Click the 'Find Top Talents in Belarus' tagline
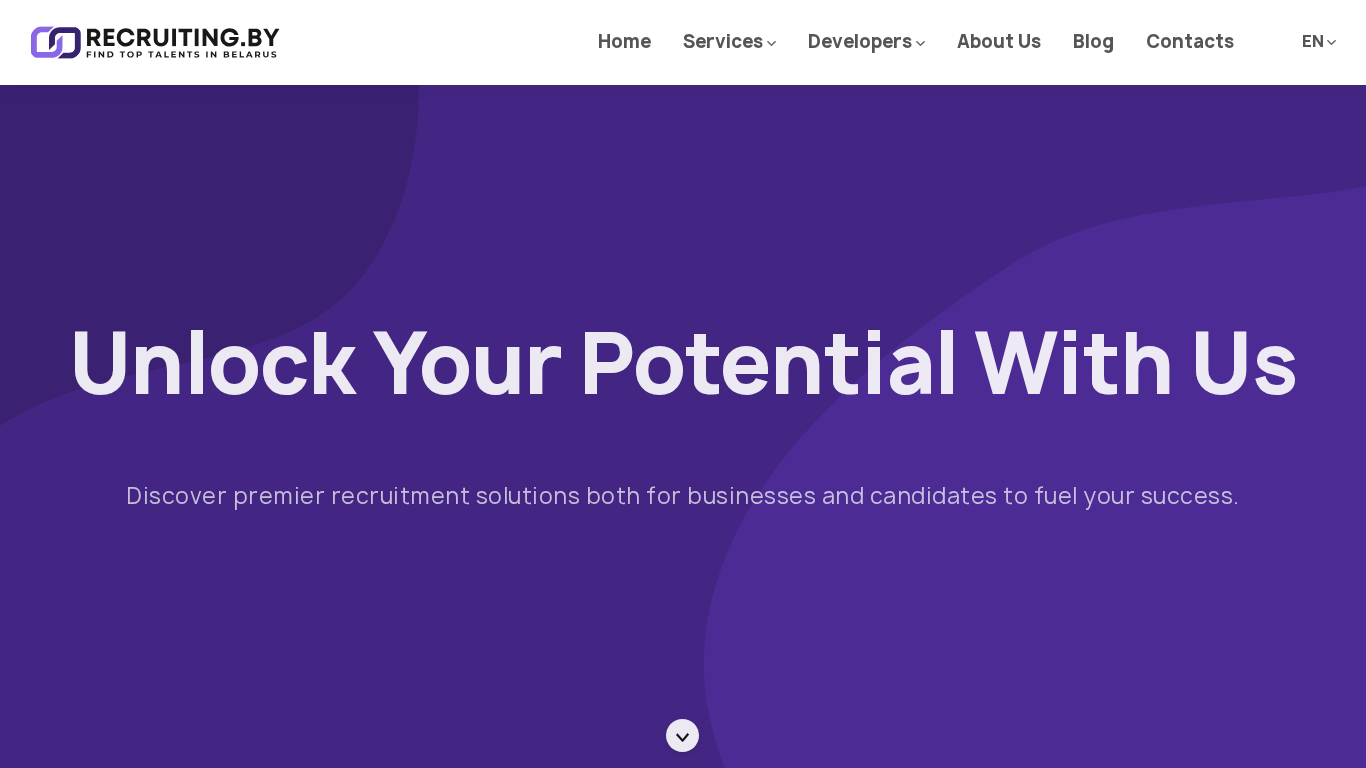The width and height of the screenshot is (1366, 768). [x=181, y=55]
